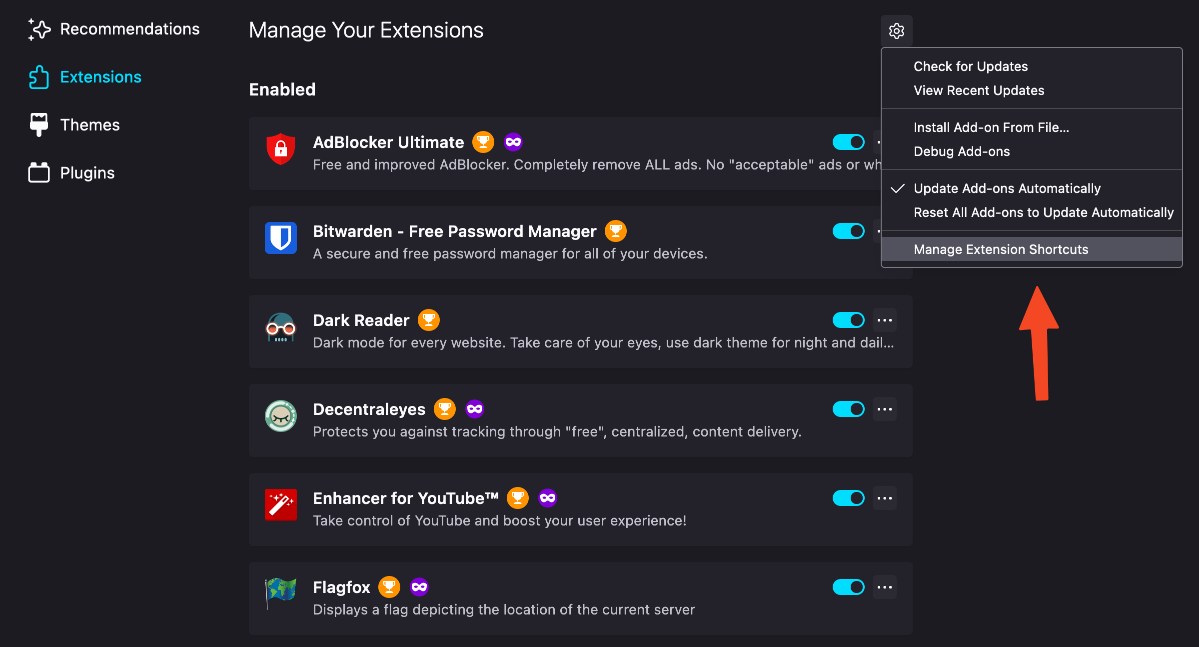Click the AdBlocker Ultimate red shield icon

tap(281, 150)
